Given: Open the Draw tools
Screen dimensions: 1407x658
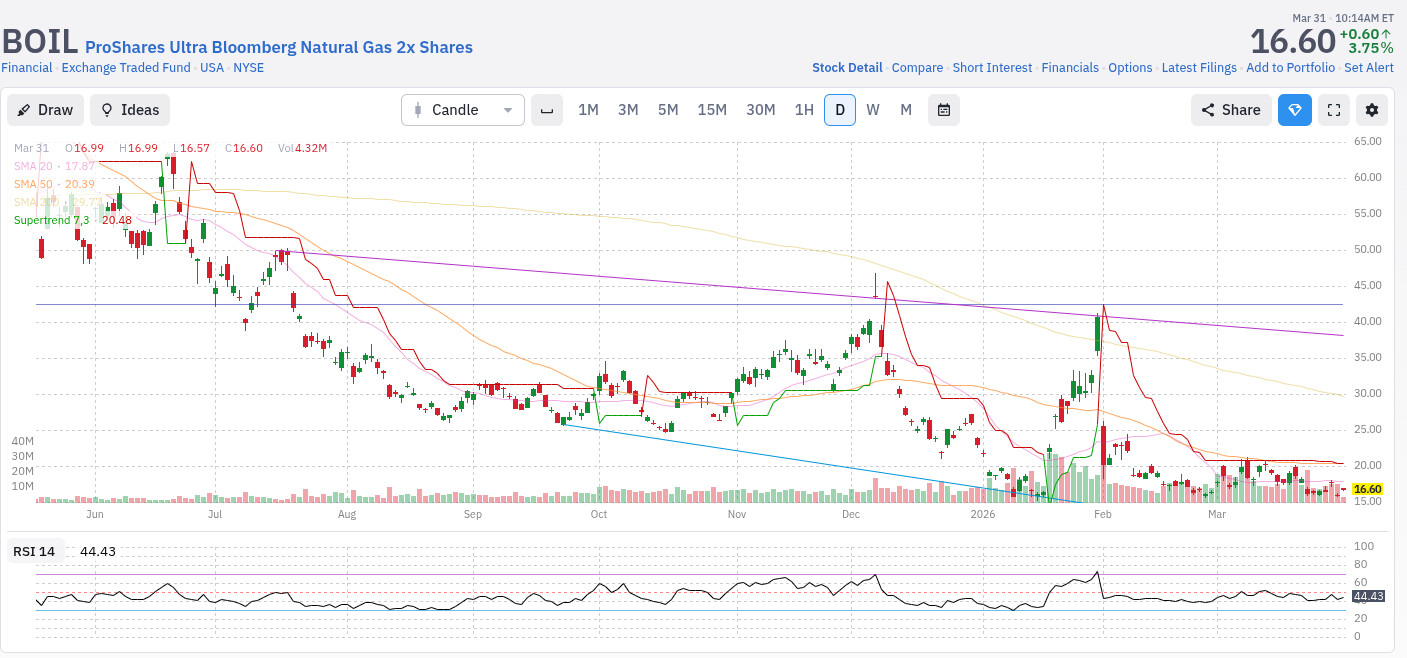Looking at the screenshot, I should pos(45,110).
